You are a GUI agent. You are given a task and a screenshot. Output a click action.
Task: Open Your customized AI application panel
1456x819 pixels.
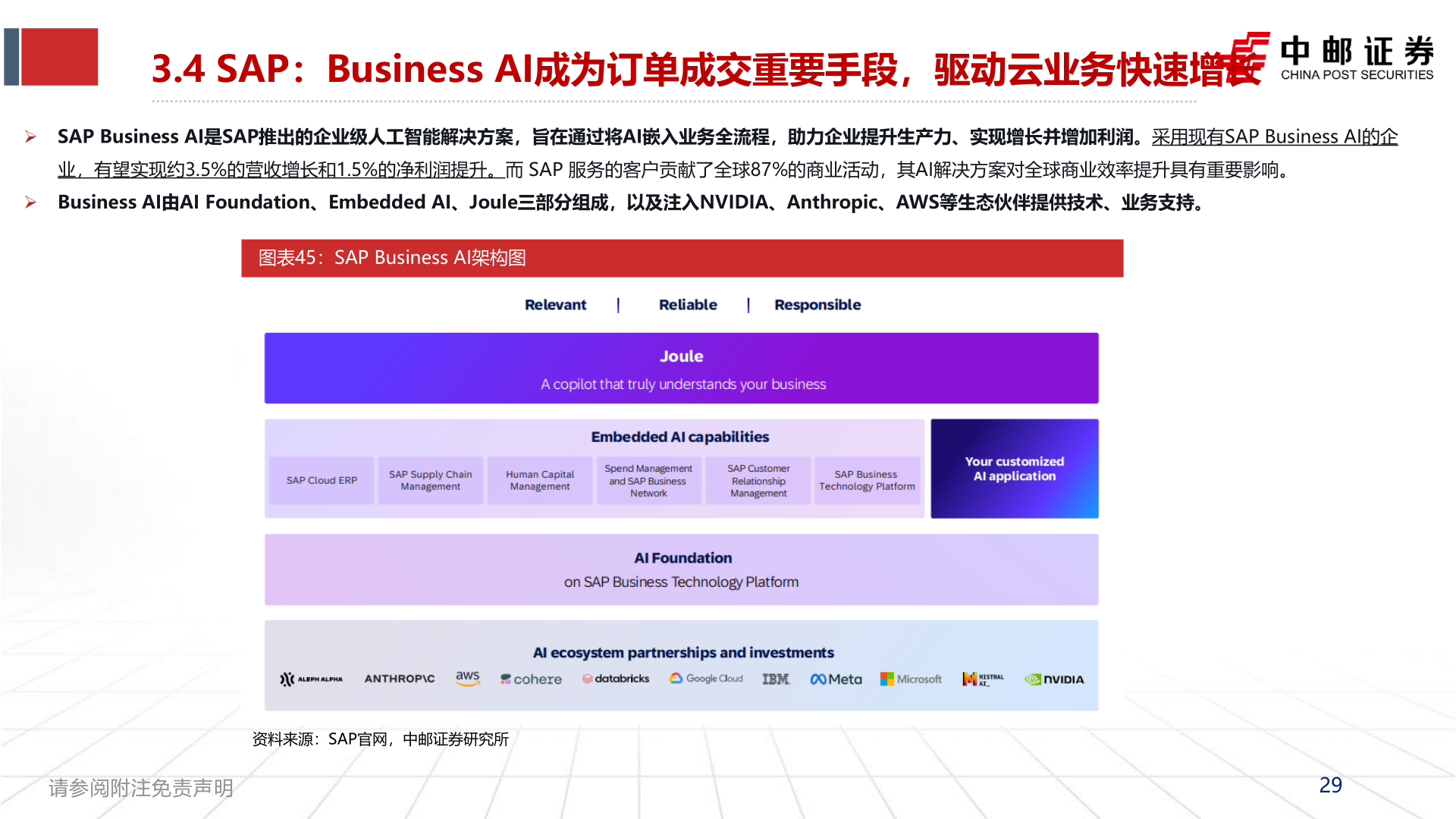[1014, 469]
